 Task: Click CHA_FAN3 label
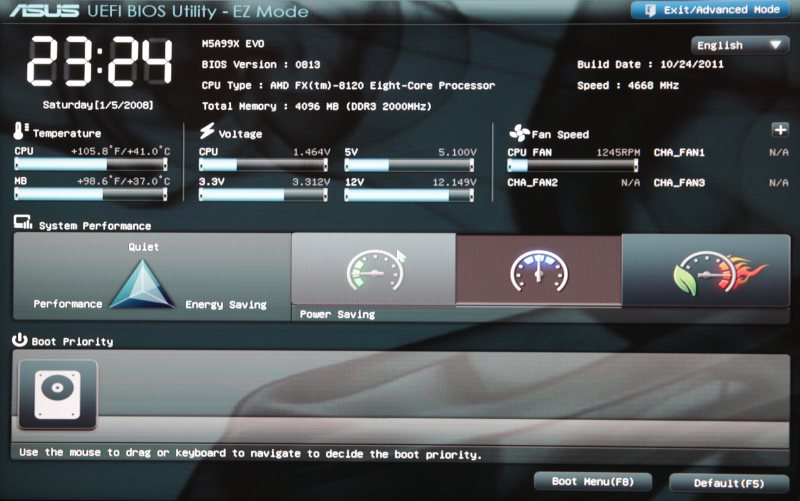click(x=679, y=183)
